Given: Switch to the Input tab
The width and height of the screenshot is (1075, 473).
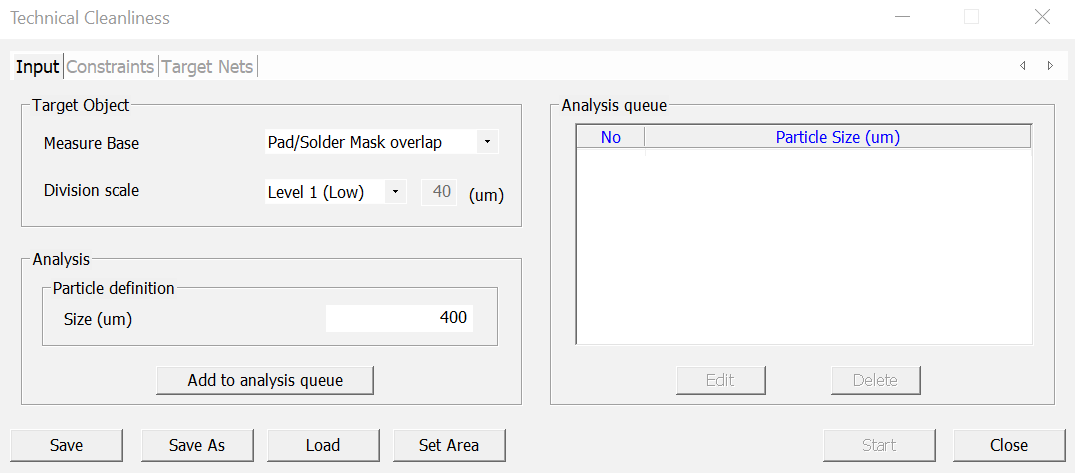Looking at the screenshot, I should point(37,67).
